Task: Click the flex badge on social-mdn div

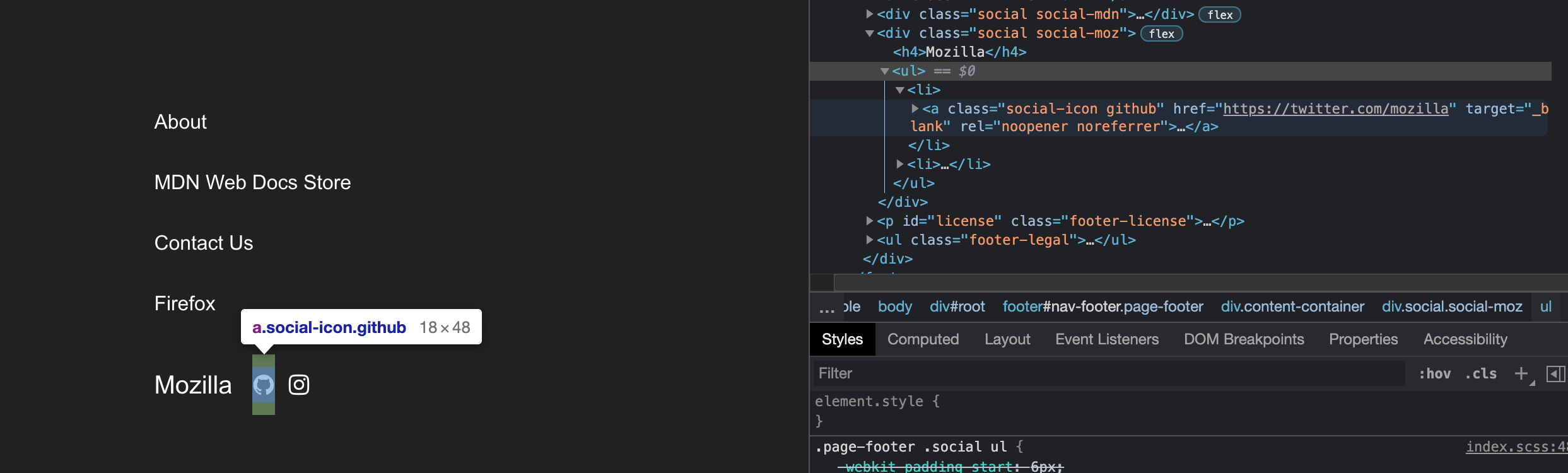Action: (x=1220, y=15)
